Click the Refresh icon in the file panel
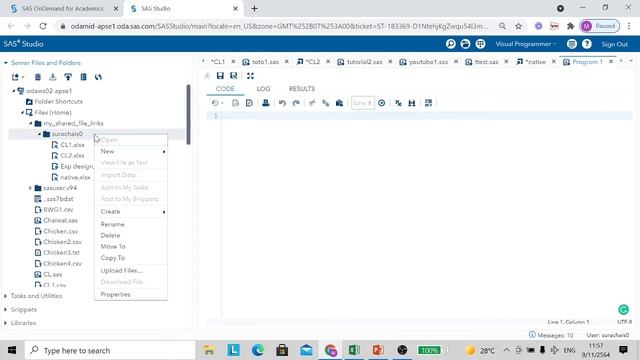 coord(98,77)
